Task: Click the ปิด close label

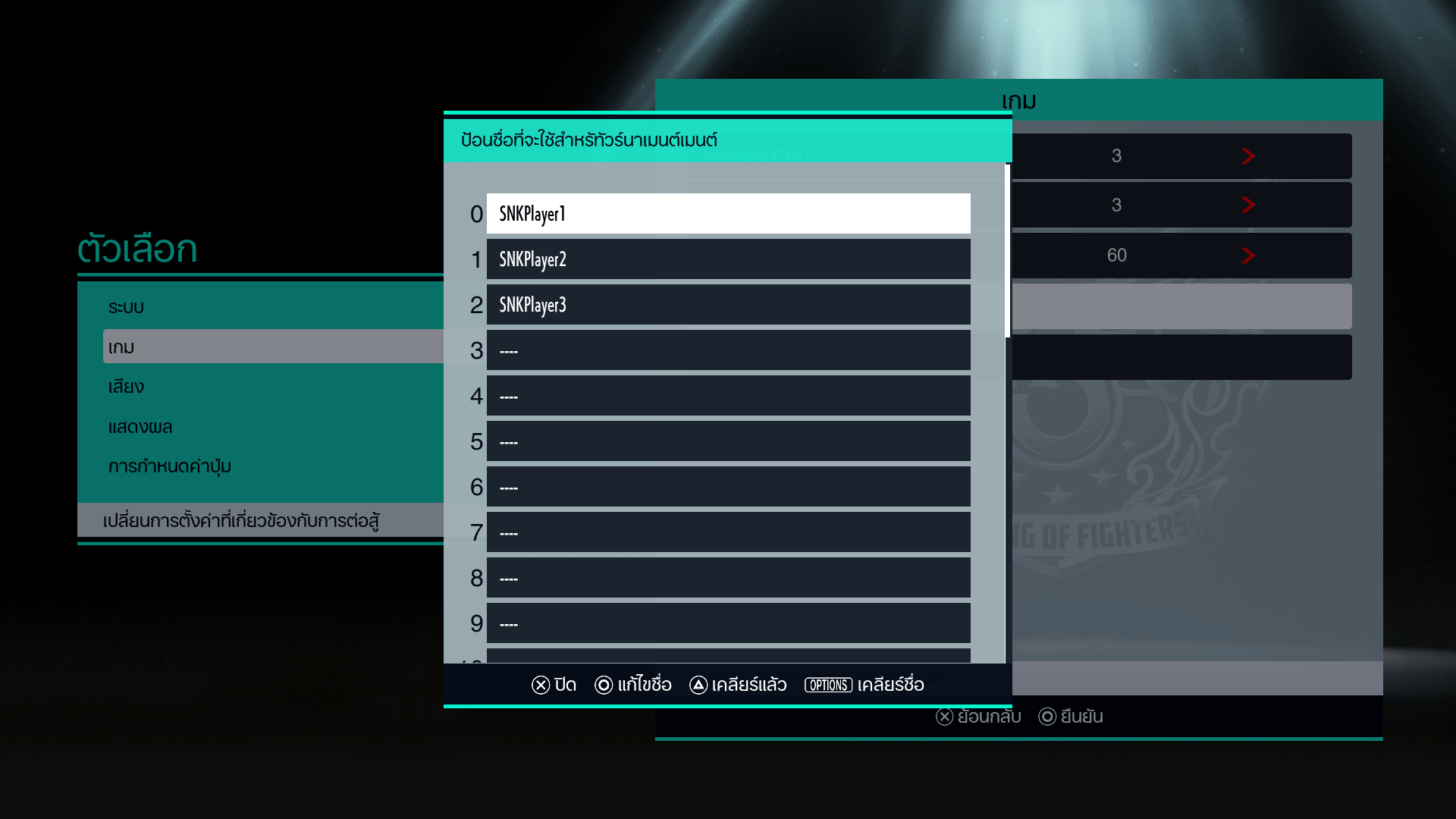Action: point(566,685)
